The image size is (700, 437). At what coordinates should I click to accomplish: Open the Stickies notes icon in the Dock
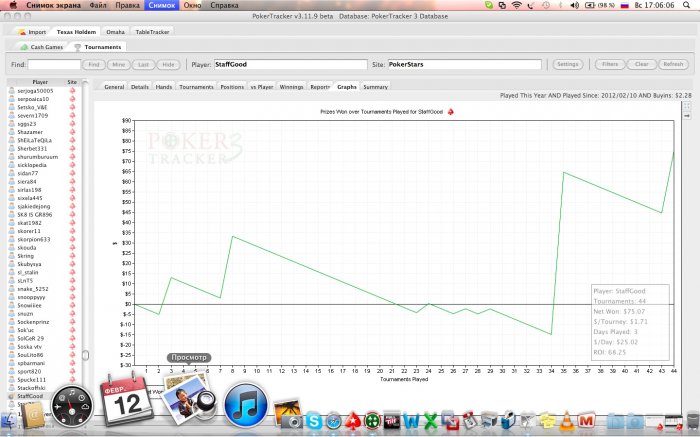(547, 421)
